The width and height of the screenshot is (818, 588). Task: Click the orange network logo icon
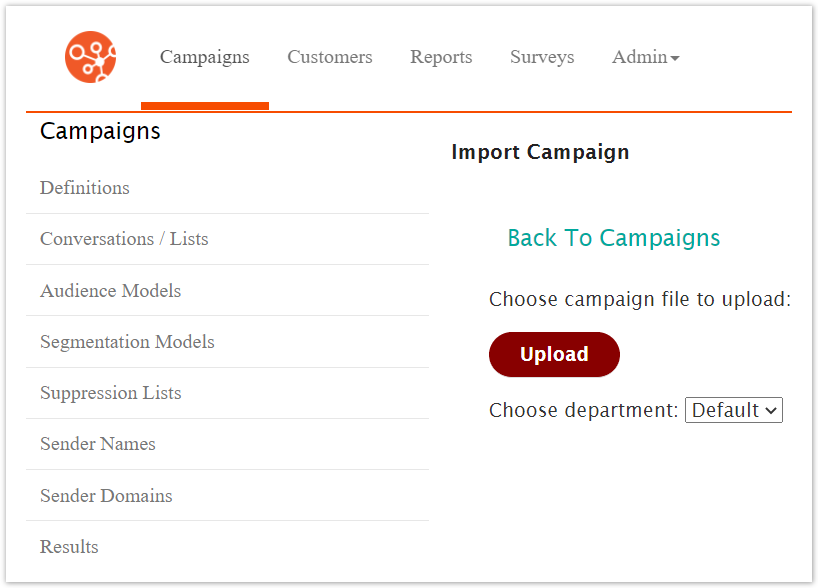pyautogui.click(x=90, y=57)
